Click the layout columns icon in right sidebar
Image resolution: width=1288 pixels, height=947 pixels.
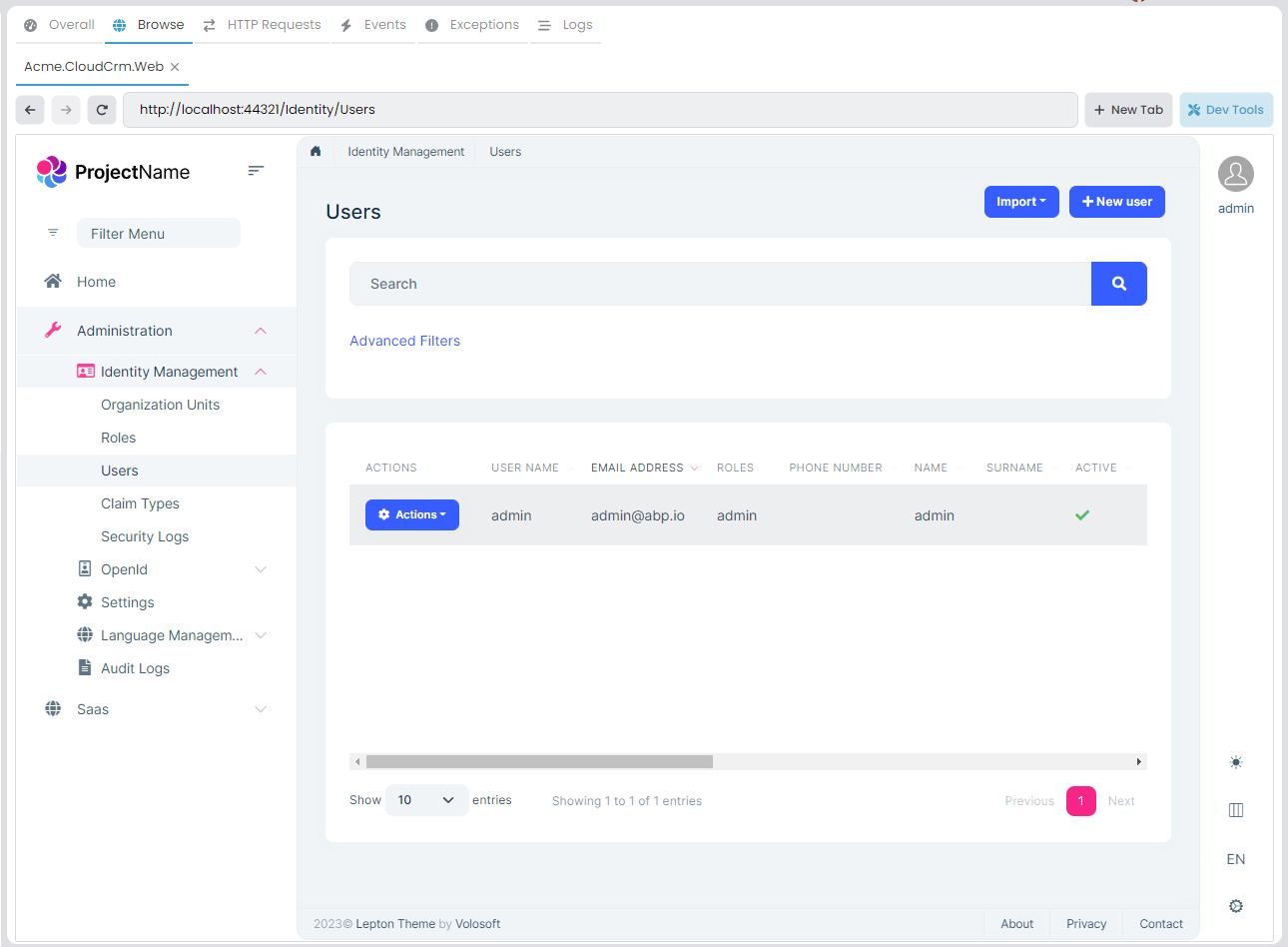click(x=1235, y=810)
